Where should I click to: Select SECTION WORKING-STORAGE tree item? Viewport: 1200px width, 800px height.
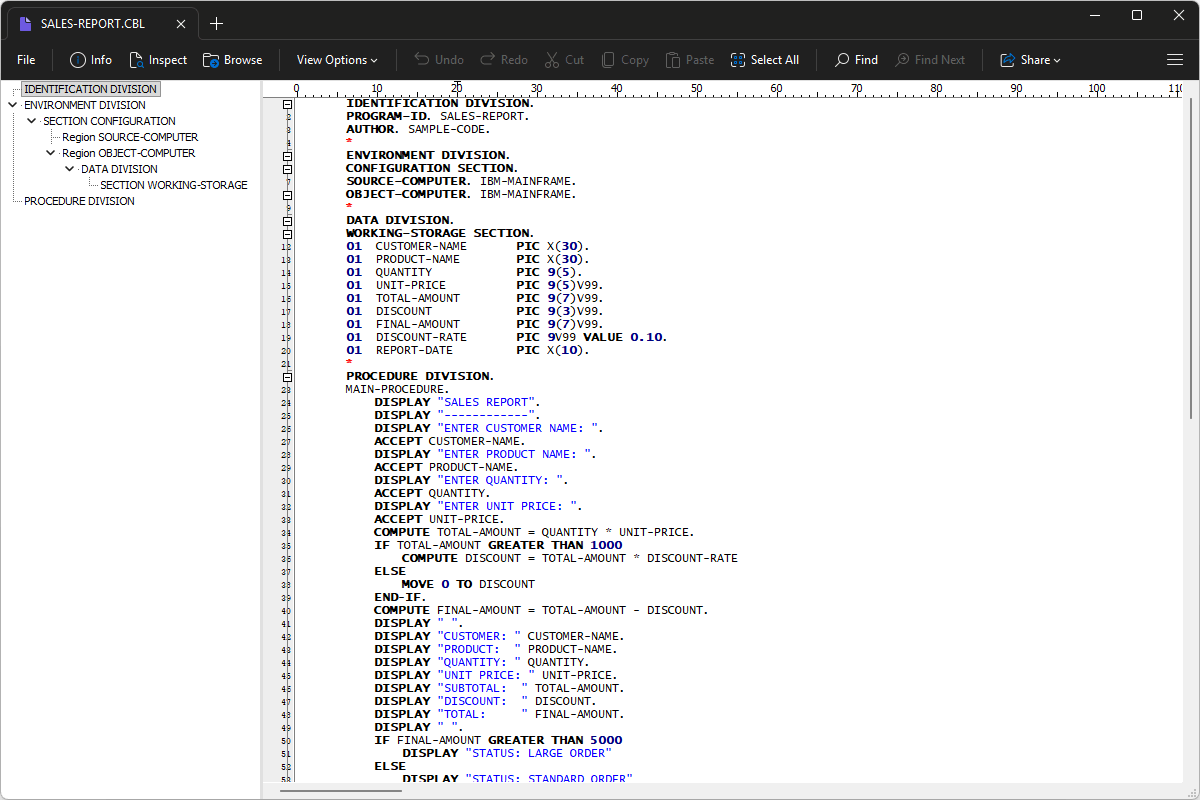click(174, 185)
